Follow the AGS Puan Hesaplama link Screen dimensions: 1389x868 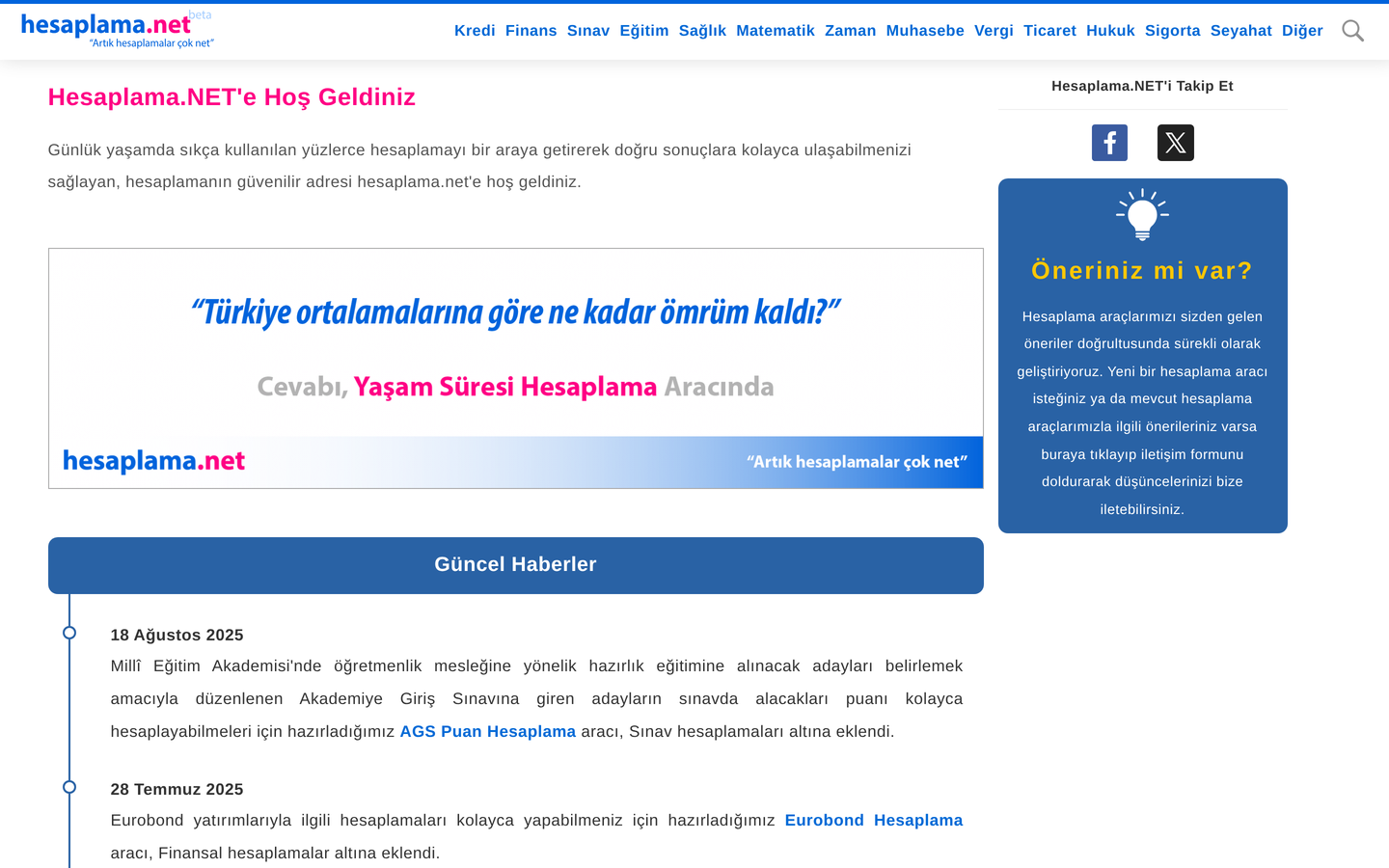[488, 731]
